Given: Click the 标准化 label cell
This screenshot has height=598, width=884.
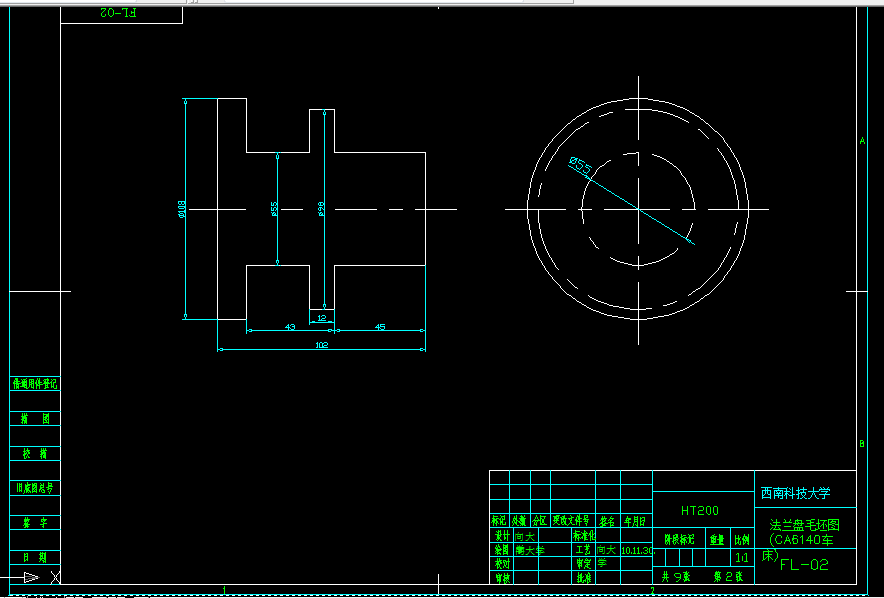Looking at the screenshot, I should coord(584,535).
